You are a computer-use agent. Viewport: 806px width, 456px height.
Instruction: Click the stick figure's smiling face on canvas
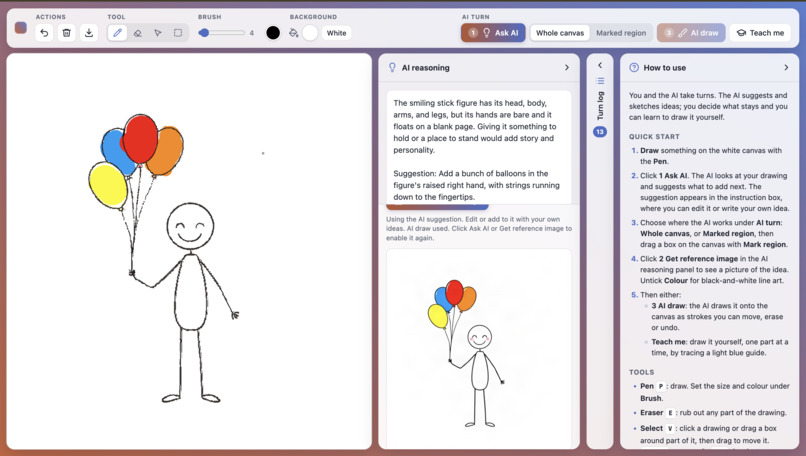point(190,226)
